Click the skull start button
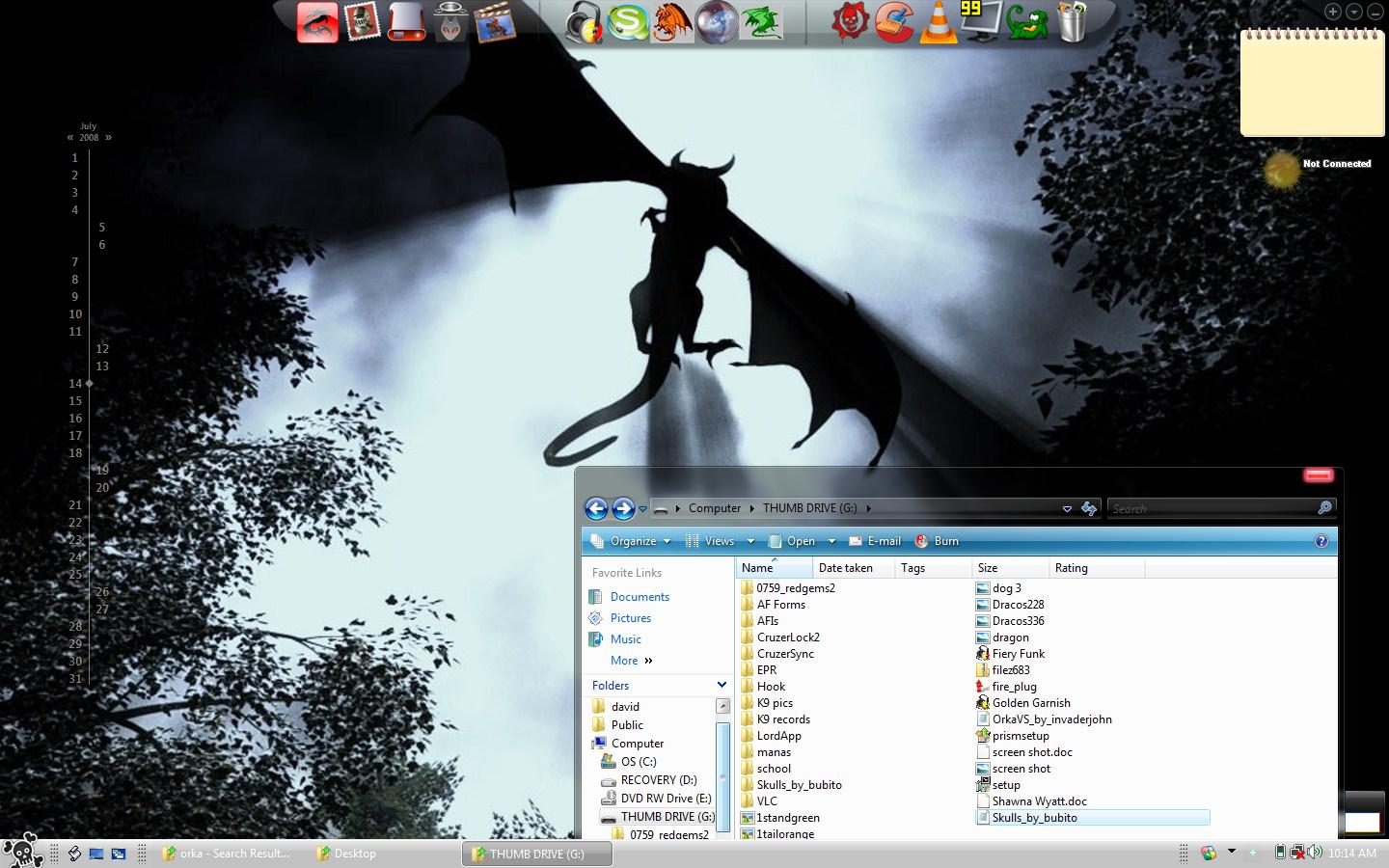 point(21,851)
